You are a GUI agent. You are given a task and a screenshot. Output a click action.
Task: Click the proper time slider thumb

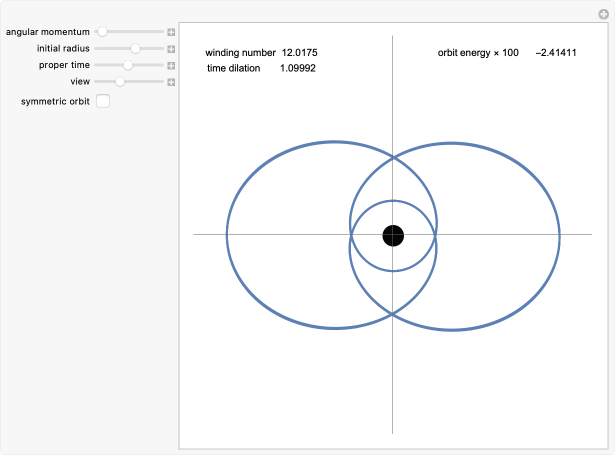pos(128,65)
